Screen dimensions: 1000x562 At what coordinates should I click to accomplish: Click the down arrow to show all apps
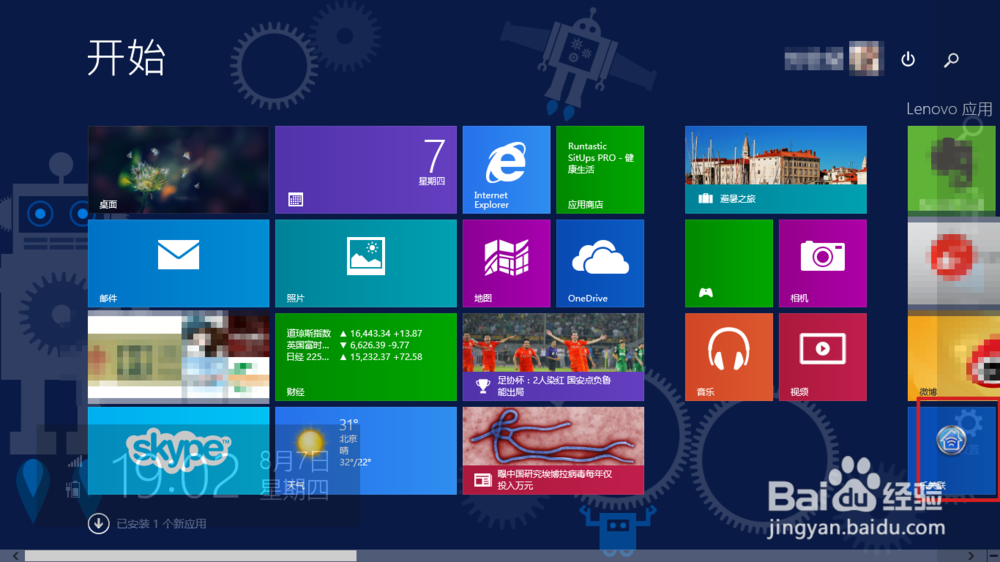tap(98, 524)
